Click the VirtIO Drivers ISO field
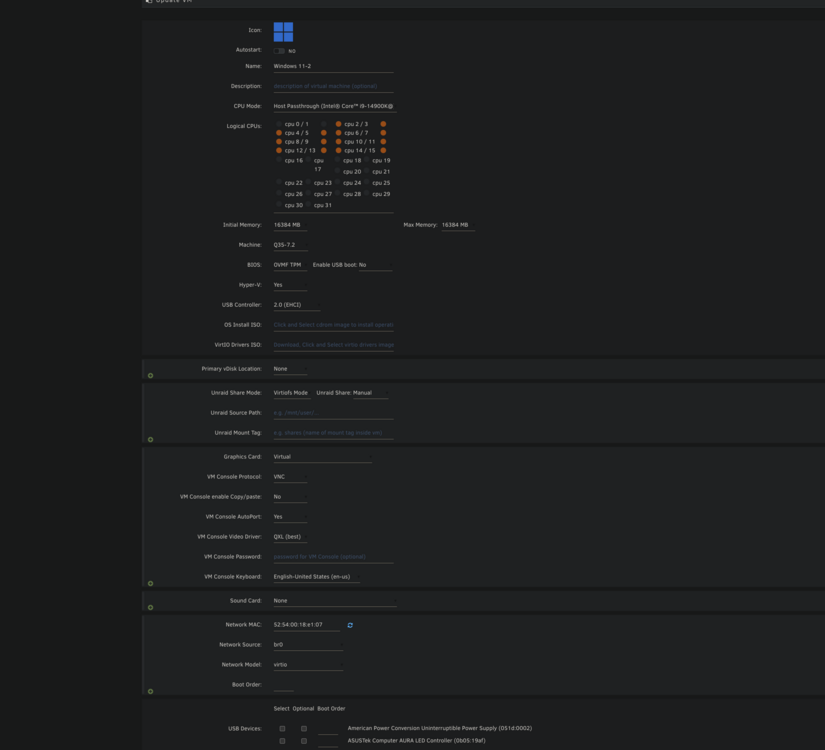Viewport: 825px width, 750px height. 334,346
